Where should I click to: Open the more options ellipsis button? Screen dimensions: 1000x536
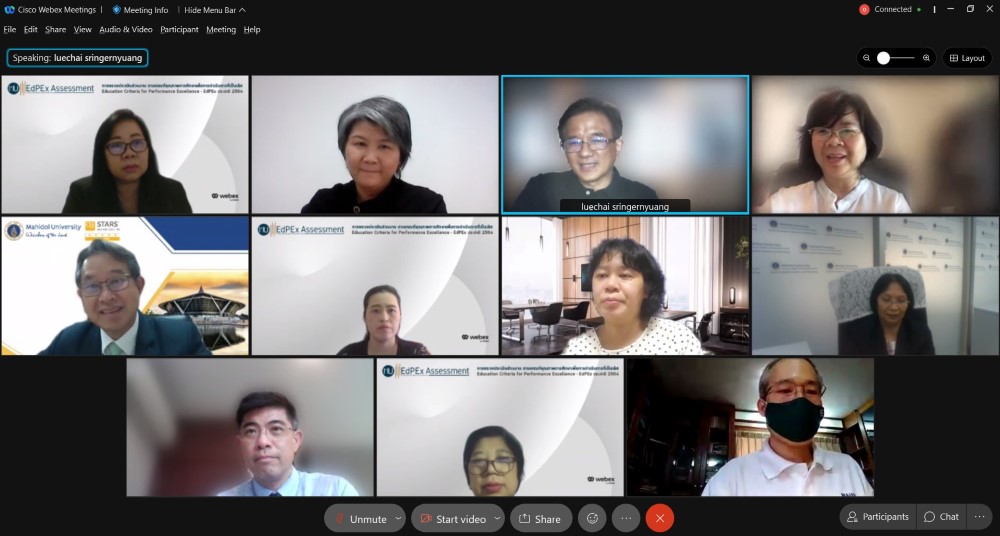pyautogui.click(x=626, y=518)
